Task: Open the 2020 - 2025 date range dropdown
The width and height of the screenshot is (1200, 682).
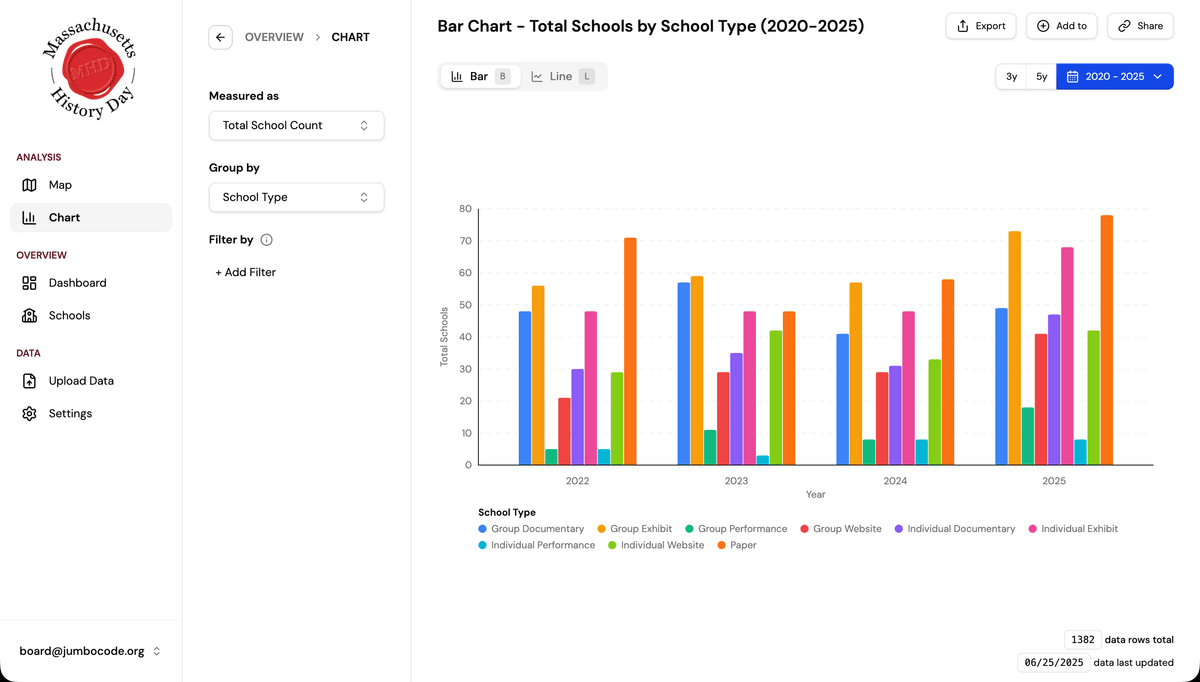Action: 1114,76
